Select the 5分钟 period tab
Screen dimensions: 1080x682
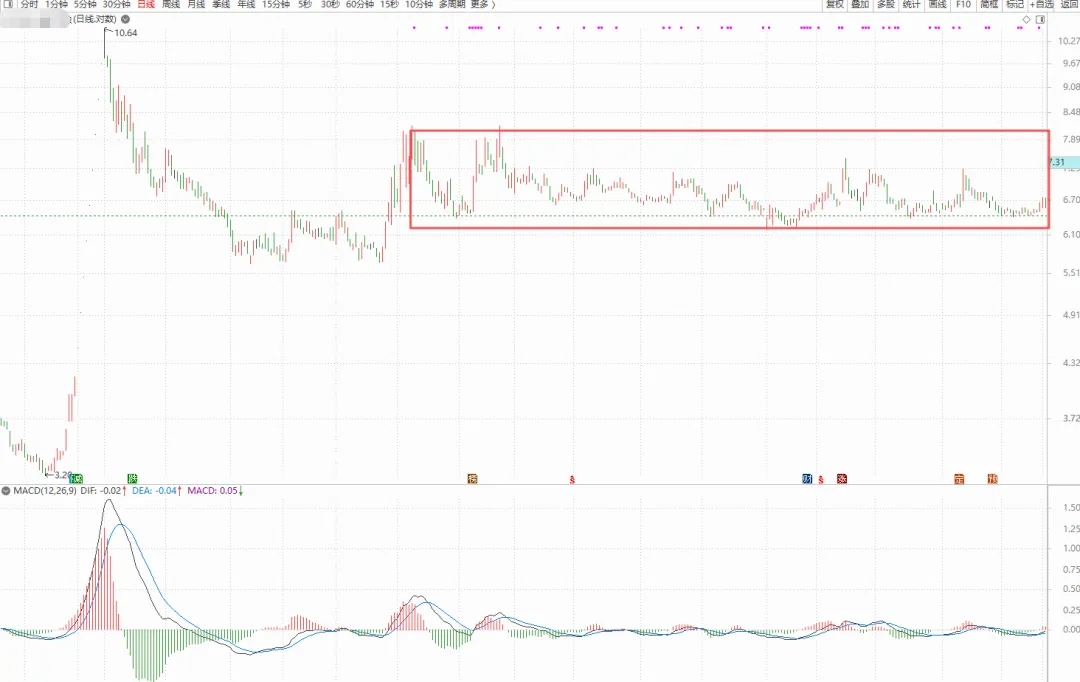point(85,4)
